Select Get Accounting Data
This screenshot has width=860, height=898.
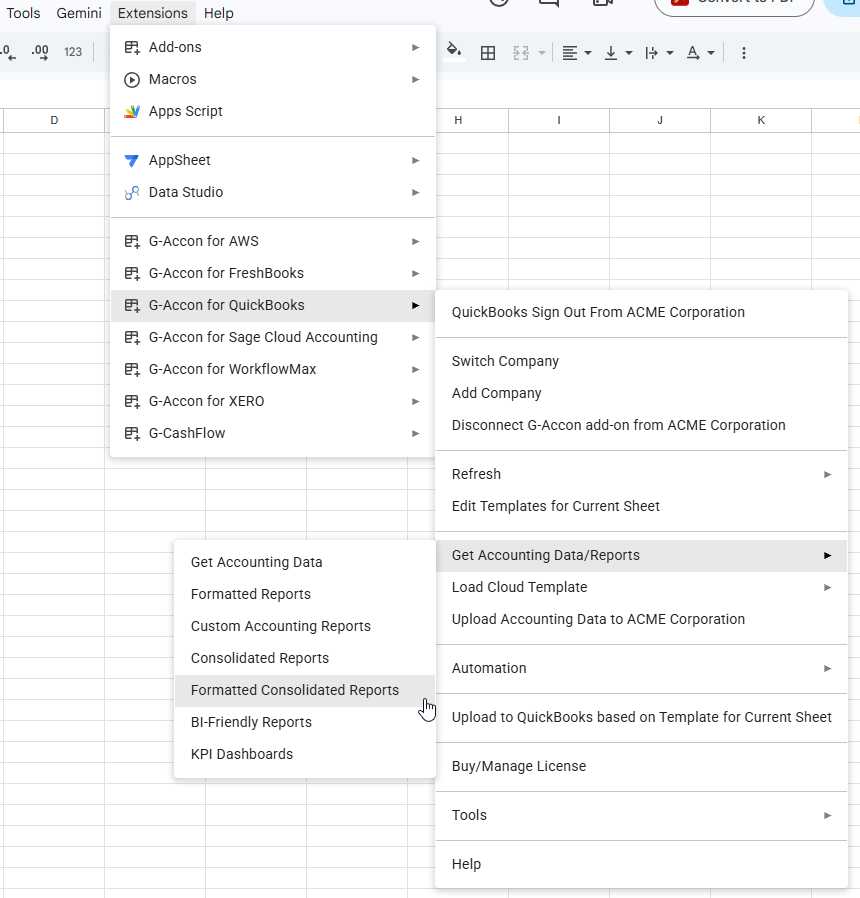305,562
